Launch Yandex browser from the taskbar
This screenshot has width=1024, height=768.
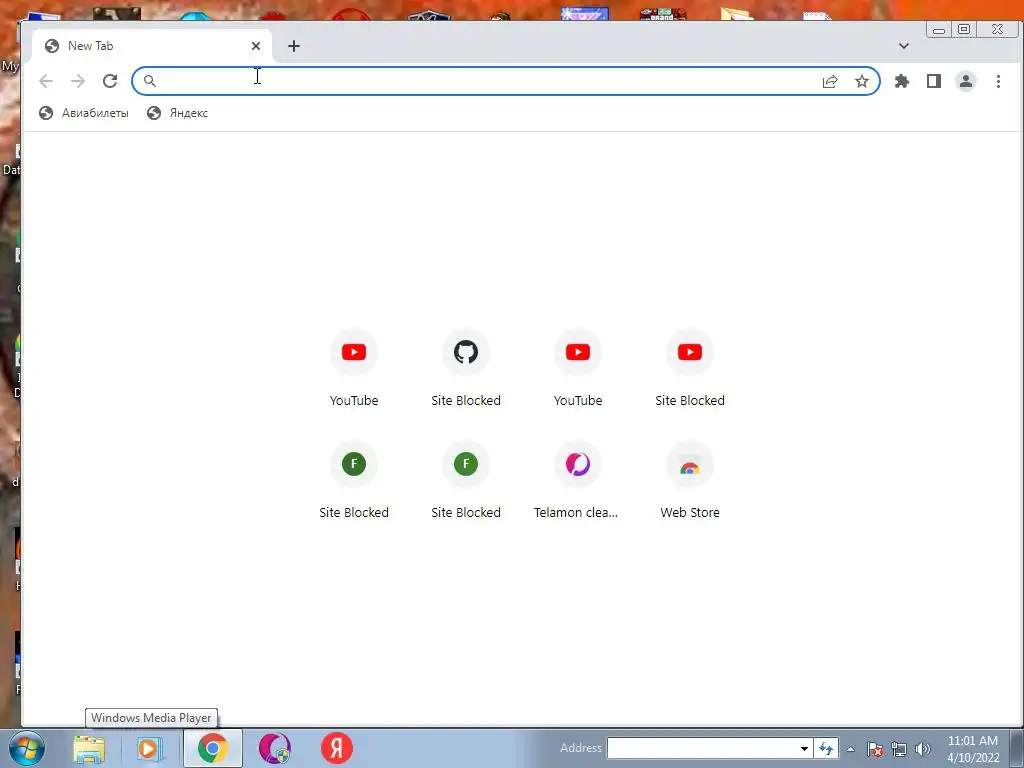click(337, 748)
